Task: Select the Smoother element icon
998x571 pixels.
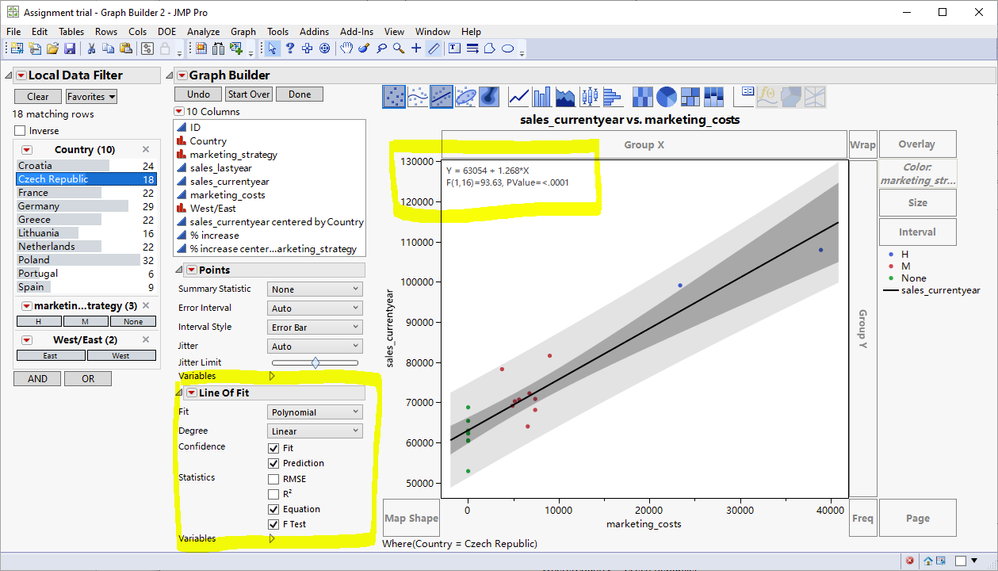Action: [x=418, y=96]
